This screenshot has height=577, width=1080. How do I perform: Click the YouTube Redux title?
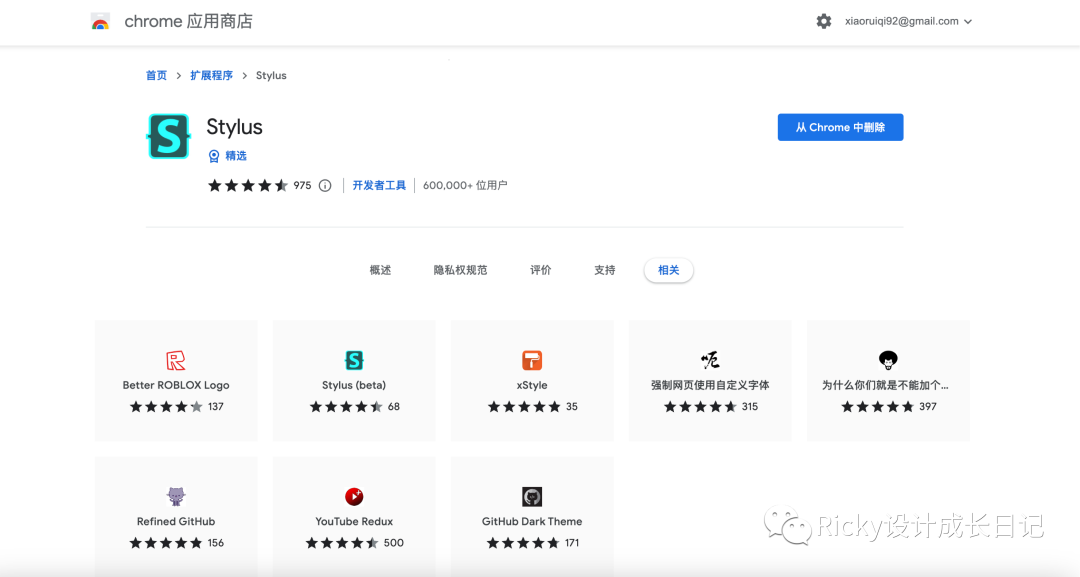[x=354, y=521]
